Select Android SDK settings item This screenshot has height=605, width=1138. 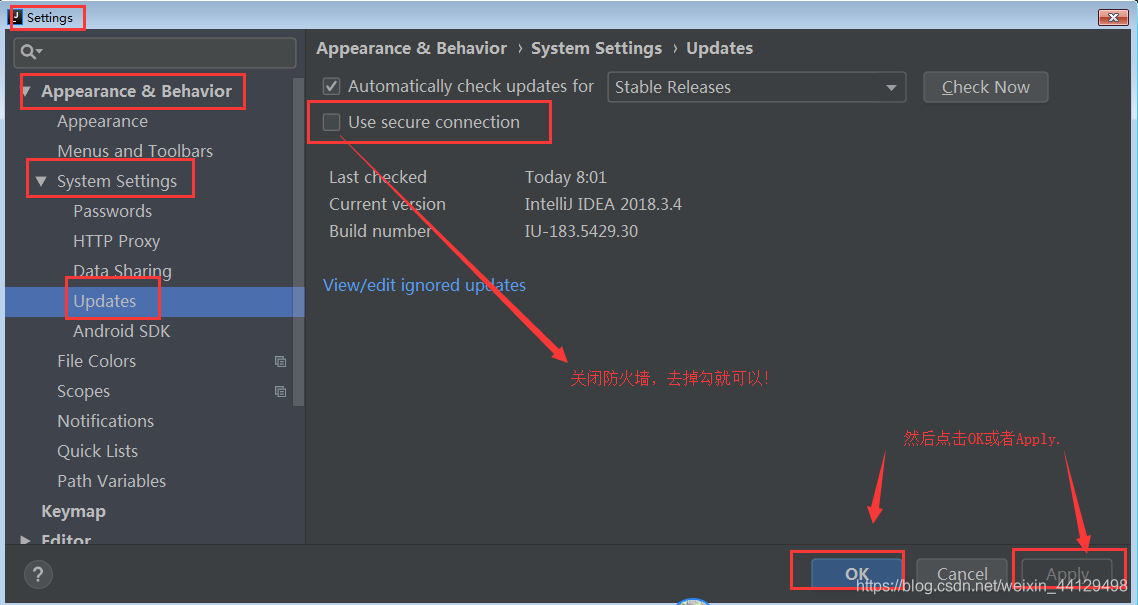point(121,332)
